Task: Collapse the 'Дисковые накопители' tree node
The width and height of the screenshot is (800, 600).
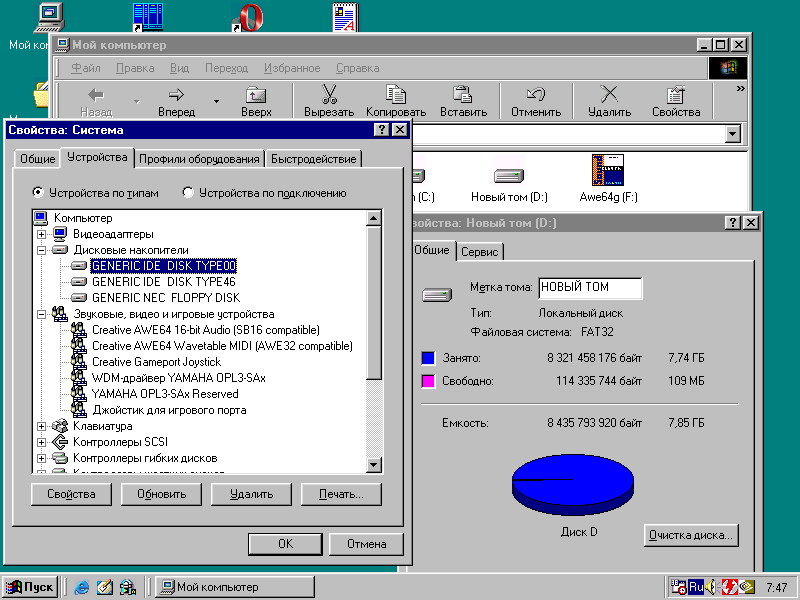Action: tap(42, 250)
